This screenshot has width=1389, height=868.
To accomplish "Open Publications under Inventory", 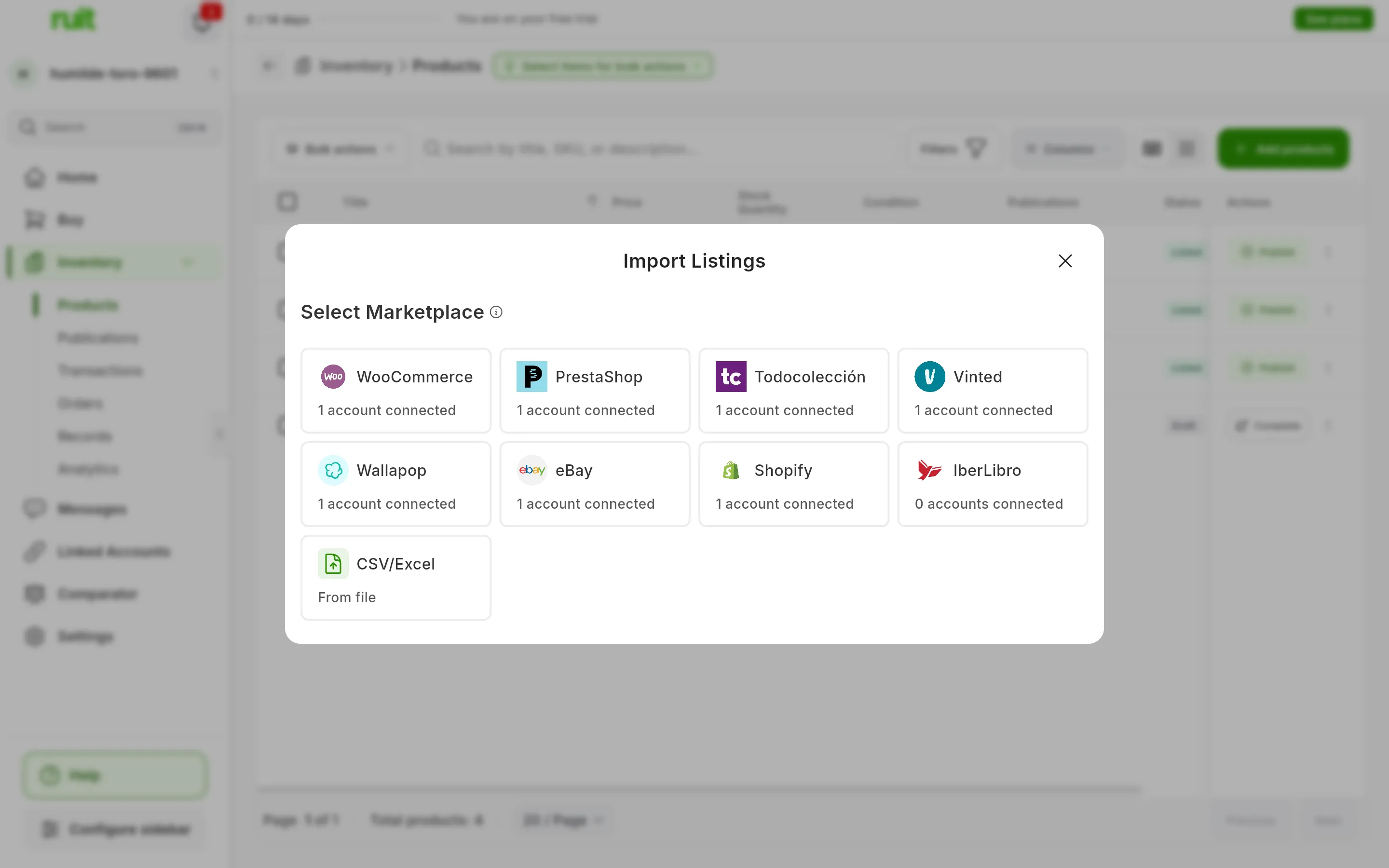I will pyautogui.click(x=97, y=338).
